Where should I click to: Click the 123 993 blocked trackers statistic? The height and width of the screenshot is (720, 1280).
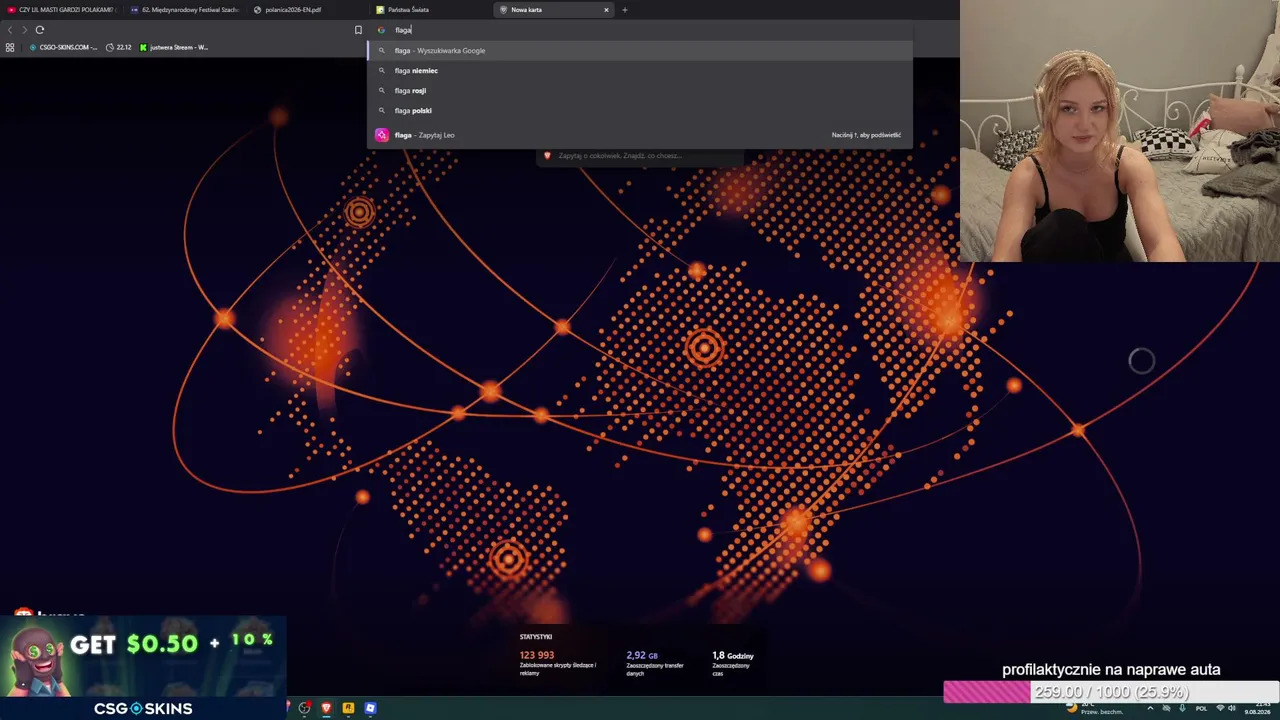click(558, 663)
